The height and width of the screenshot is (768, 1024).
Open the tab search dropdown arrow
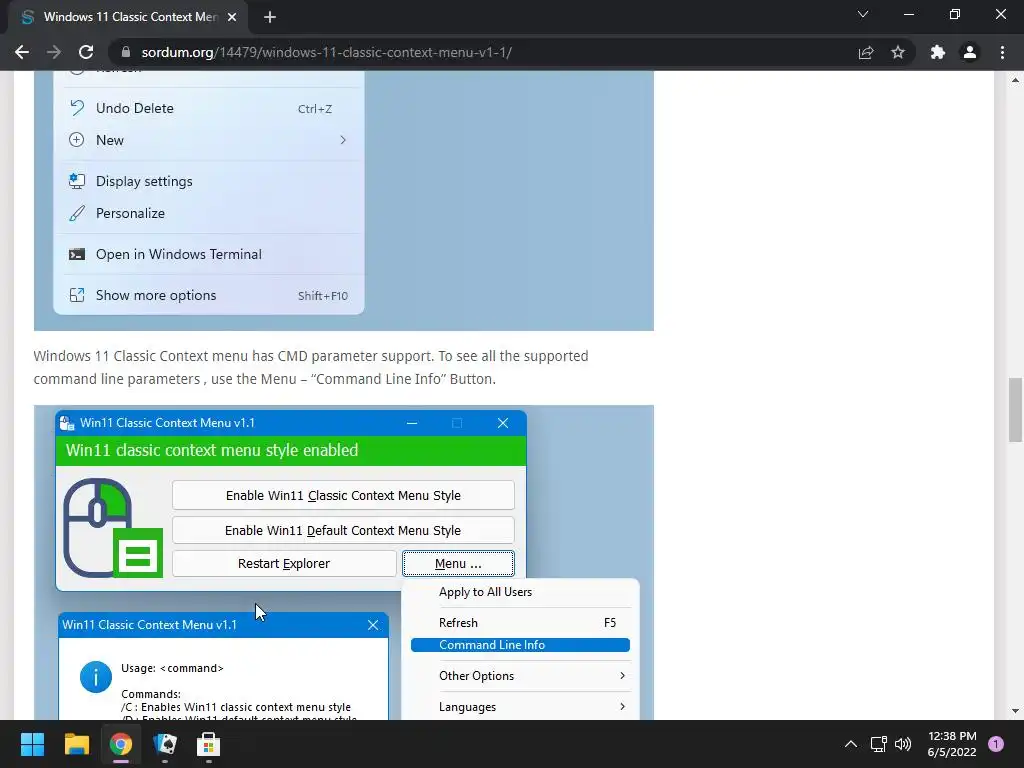point(863,14)
